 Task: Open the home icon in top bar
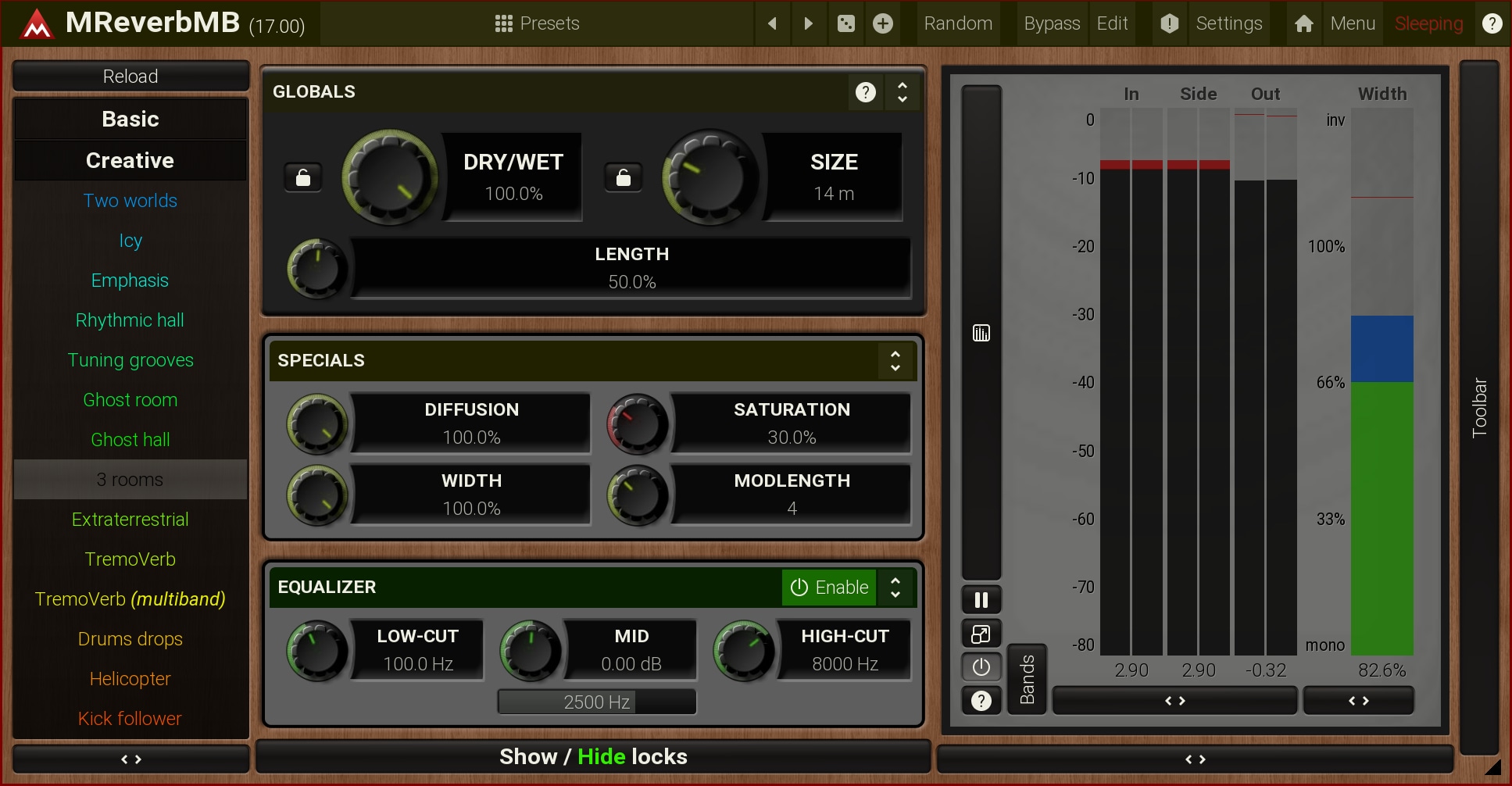[x=1303, y=23]
